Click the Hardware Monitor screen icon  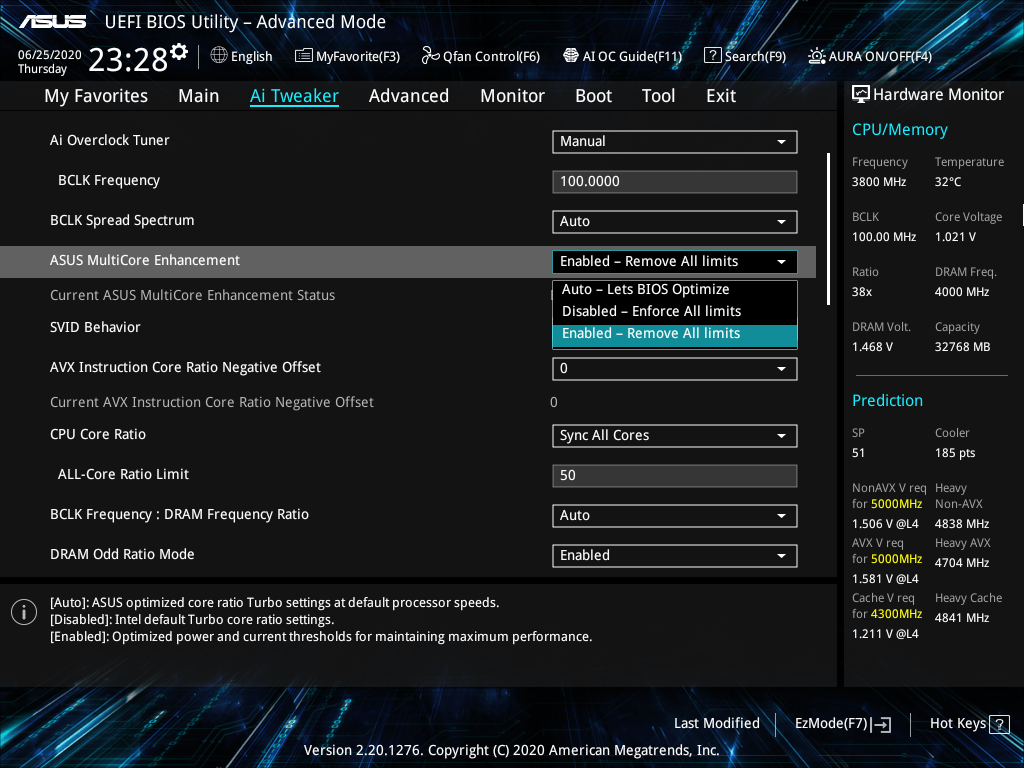861,94
